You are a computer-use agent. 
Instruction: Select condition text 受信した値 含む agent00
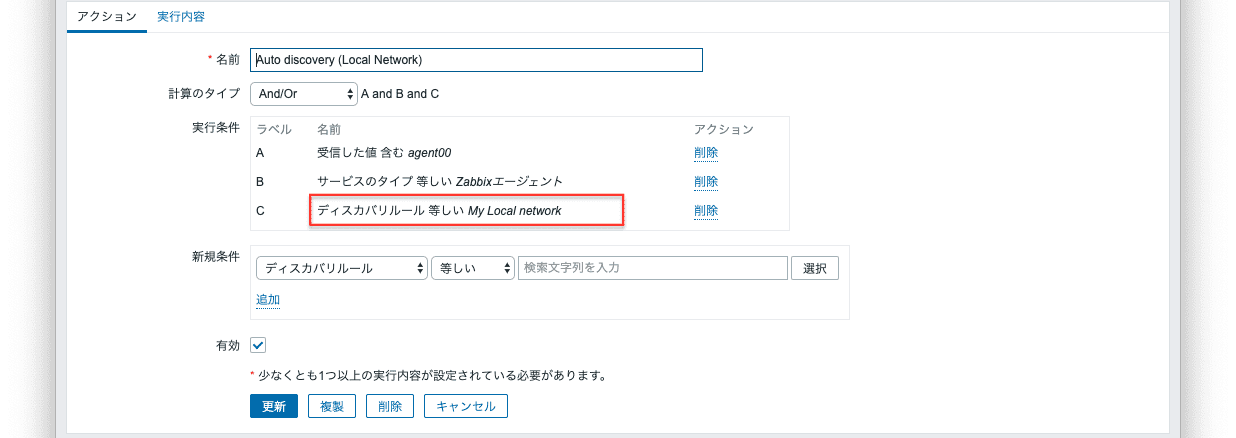pyautogui.click(x=384, y=153)
